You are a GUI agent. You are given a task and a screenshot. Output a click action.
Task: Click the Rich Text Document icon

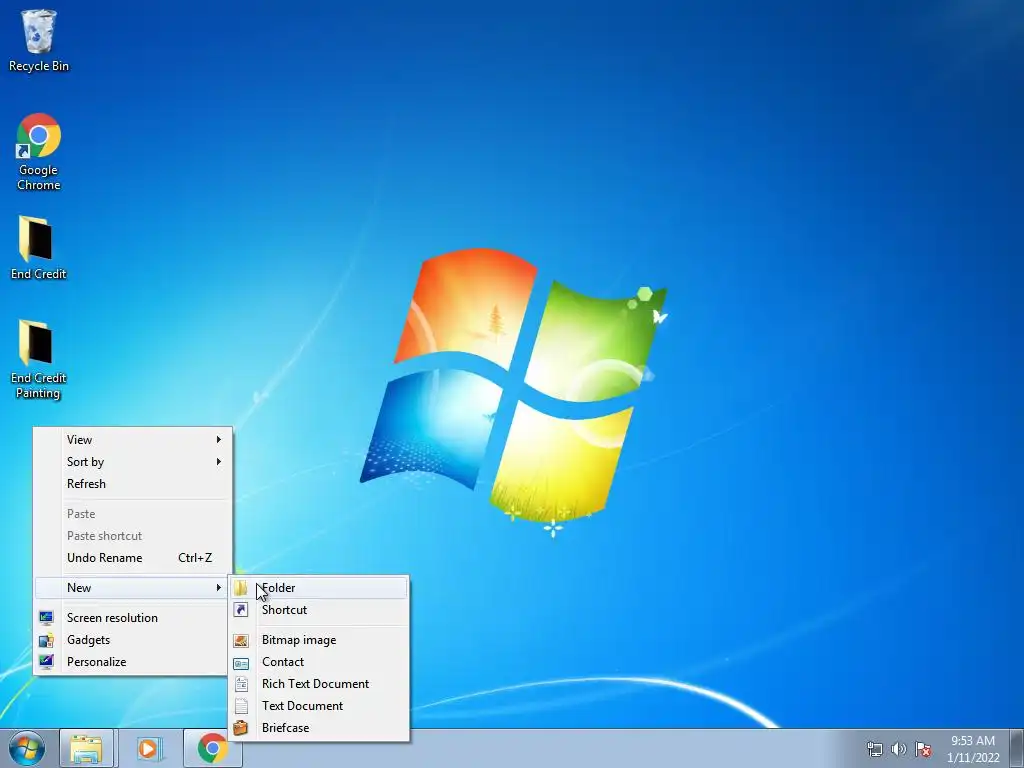tap(241, 684)
